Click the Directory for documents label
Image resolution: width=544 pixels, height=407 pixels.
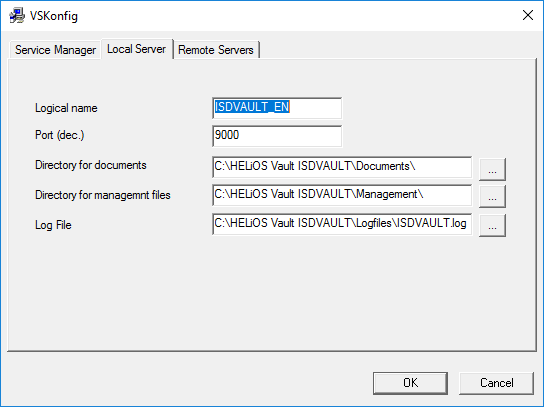click(x=91, y=165)
